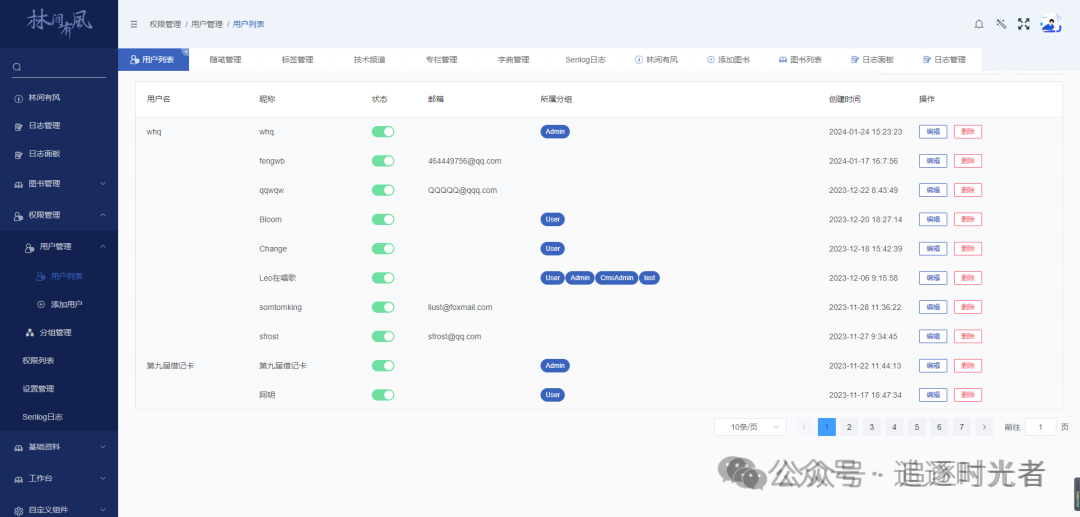Click the go-to-page number input
This screenshot has width=1080, height=517.
click(x=1040, y=428)
